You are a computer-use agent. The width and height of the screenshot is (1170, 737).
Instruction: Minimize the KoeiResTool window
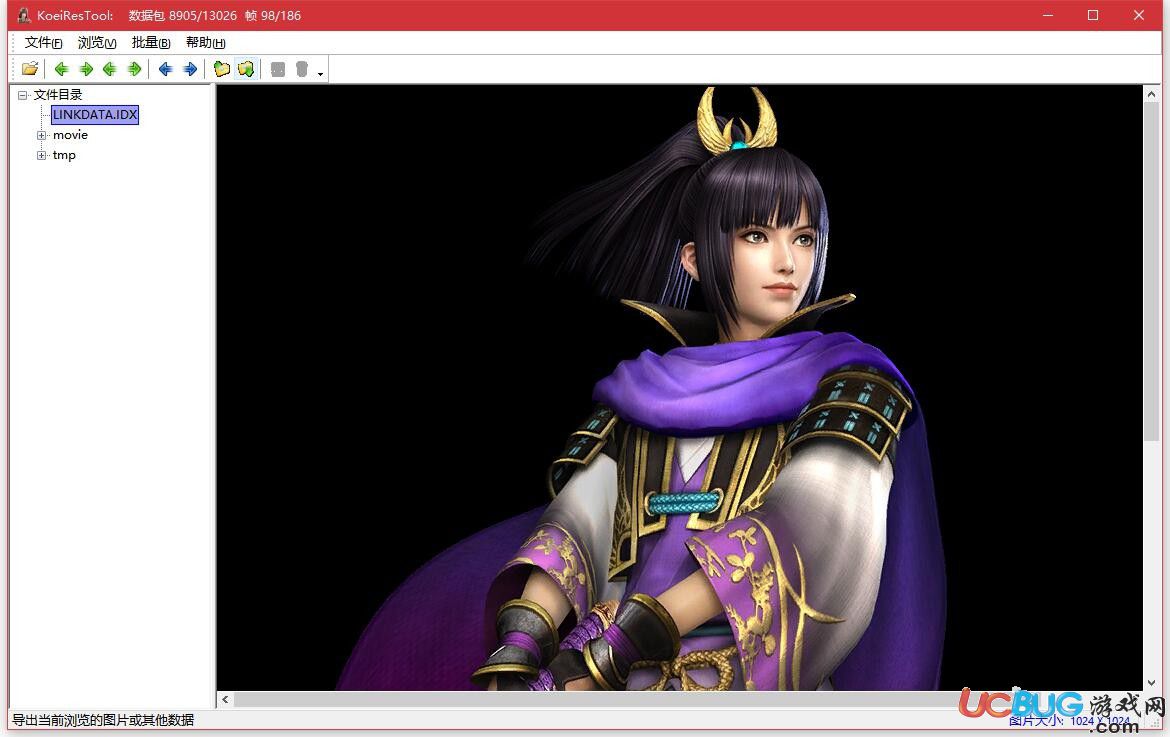[1048, 15]
